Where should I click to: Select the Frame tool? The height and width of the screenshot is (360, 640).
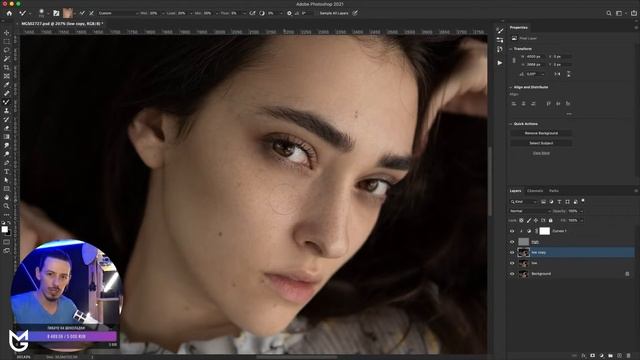[7, 76]
